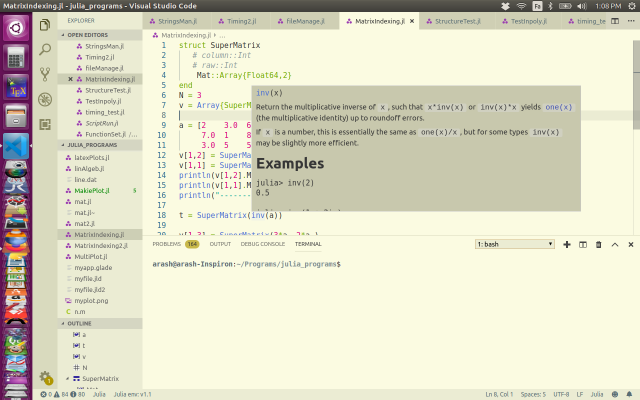Screen dimensions: 640x400
Task: Select the Terminal panel tab
Action: 308,244
